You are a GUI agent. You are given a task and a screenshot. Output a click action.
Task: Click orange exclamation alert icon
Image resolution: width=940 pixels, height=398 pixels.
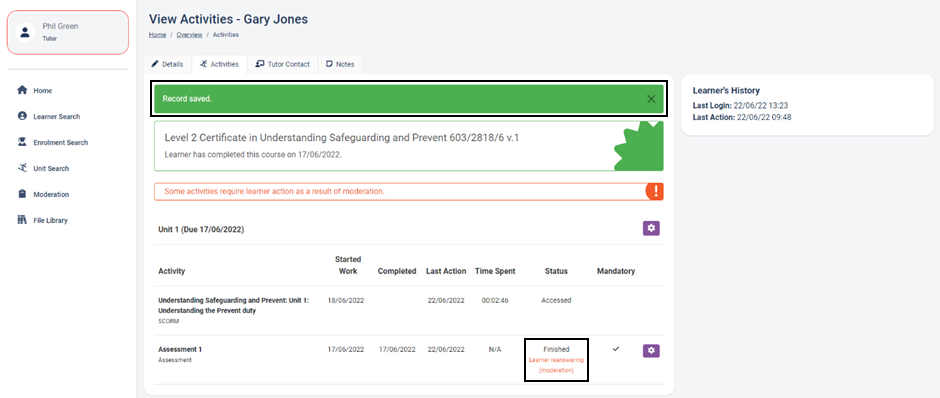click(x=655, y=191)
